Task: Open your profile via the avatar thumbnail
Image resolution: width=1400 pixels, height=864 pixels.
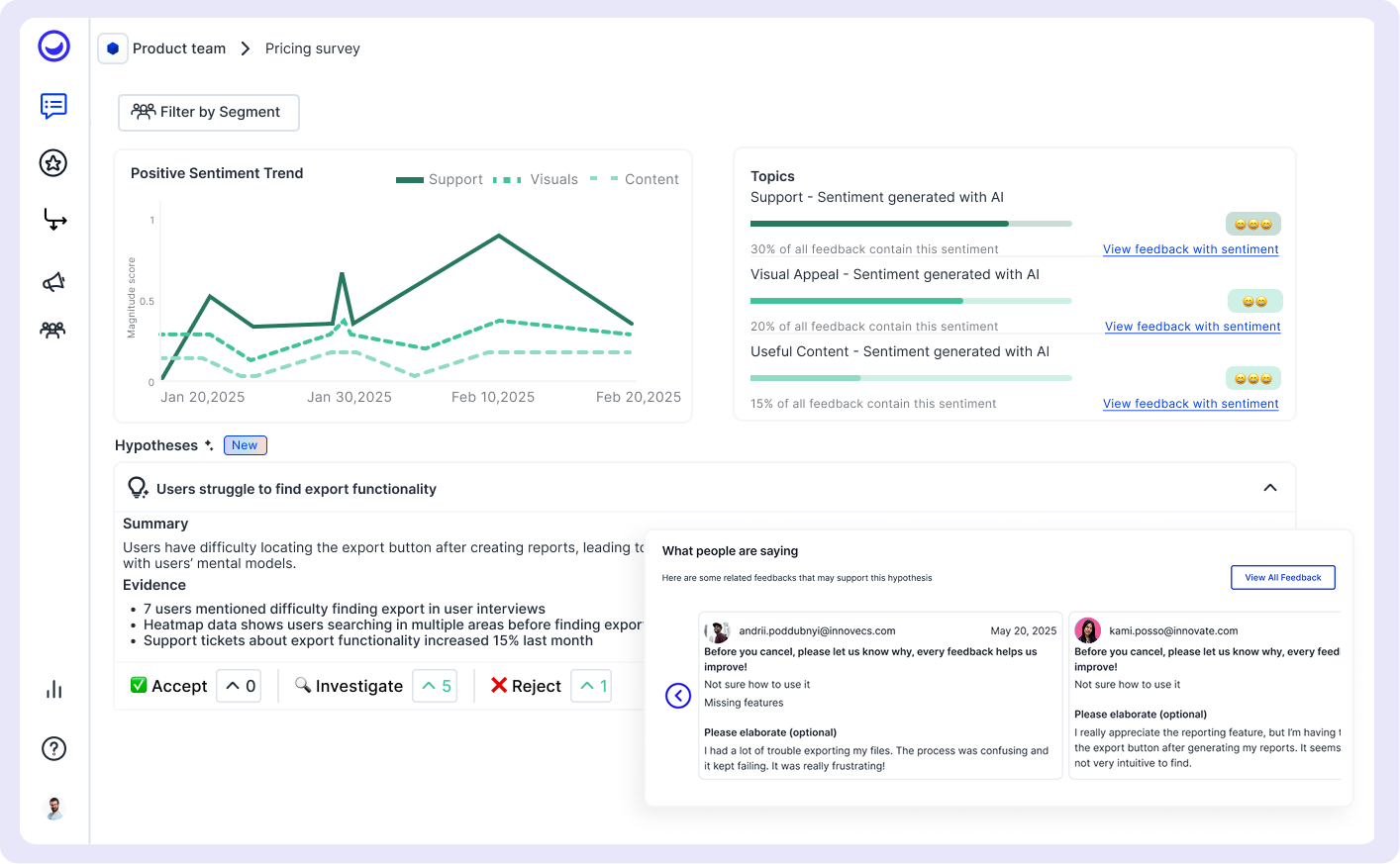Action: coord(53,809)
